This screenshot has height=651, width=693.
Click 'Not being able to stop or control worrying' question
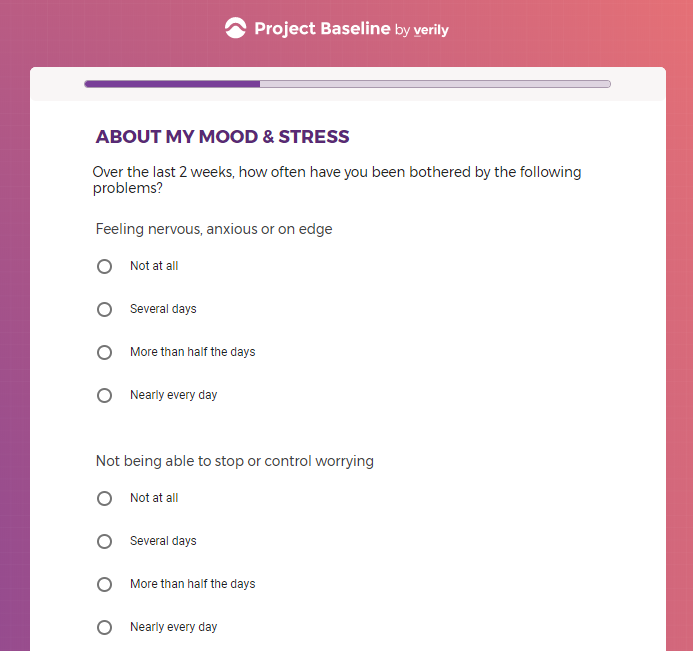tap(234, 461)
